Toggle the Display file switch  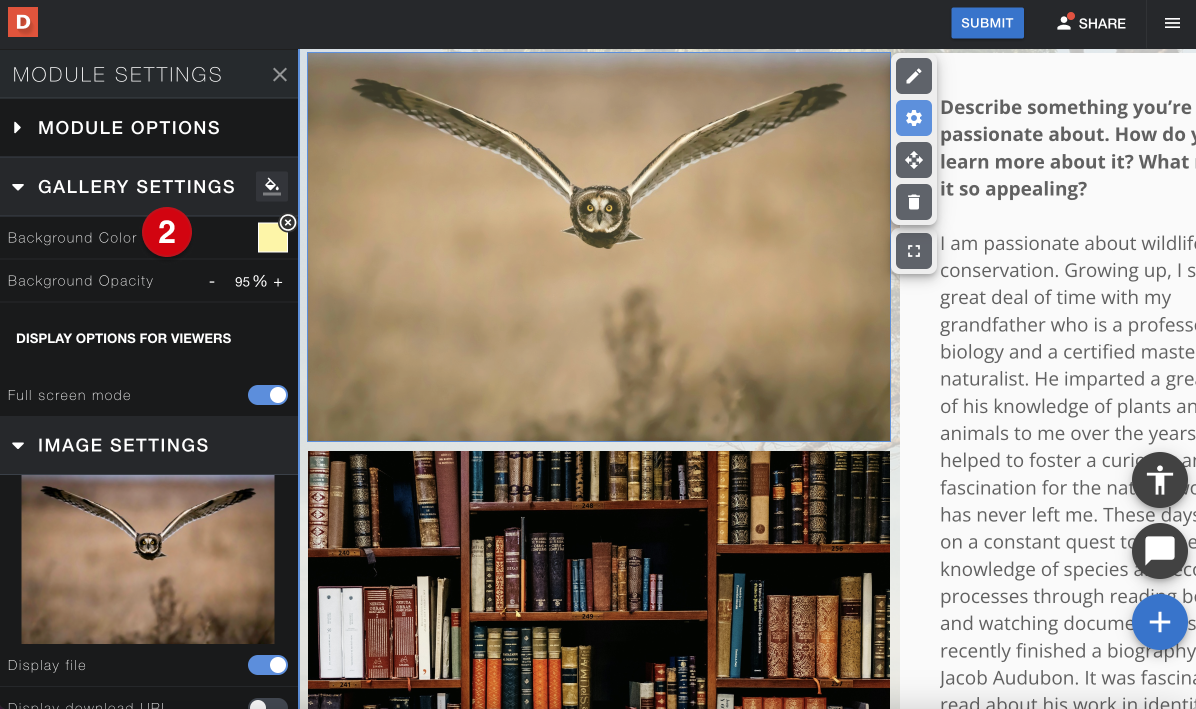(x=268, y=665)
